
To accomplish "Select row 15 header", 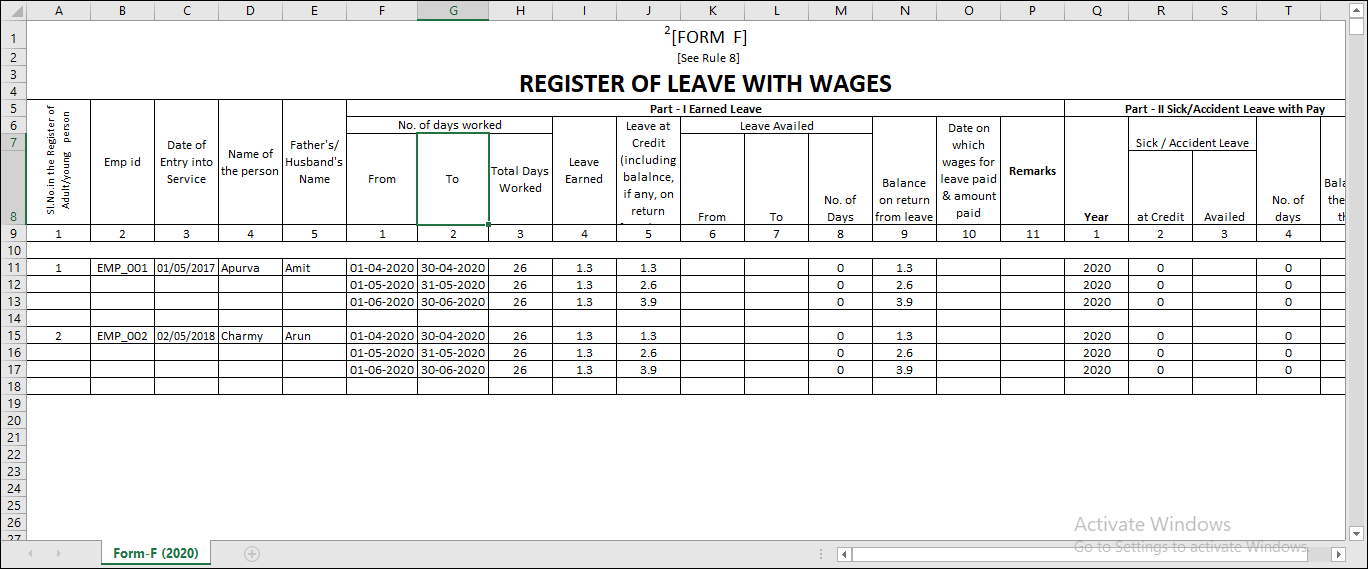I will [x=13, y=336].
